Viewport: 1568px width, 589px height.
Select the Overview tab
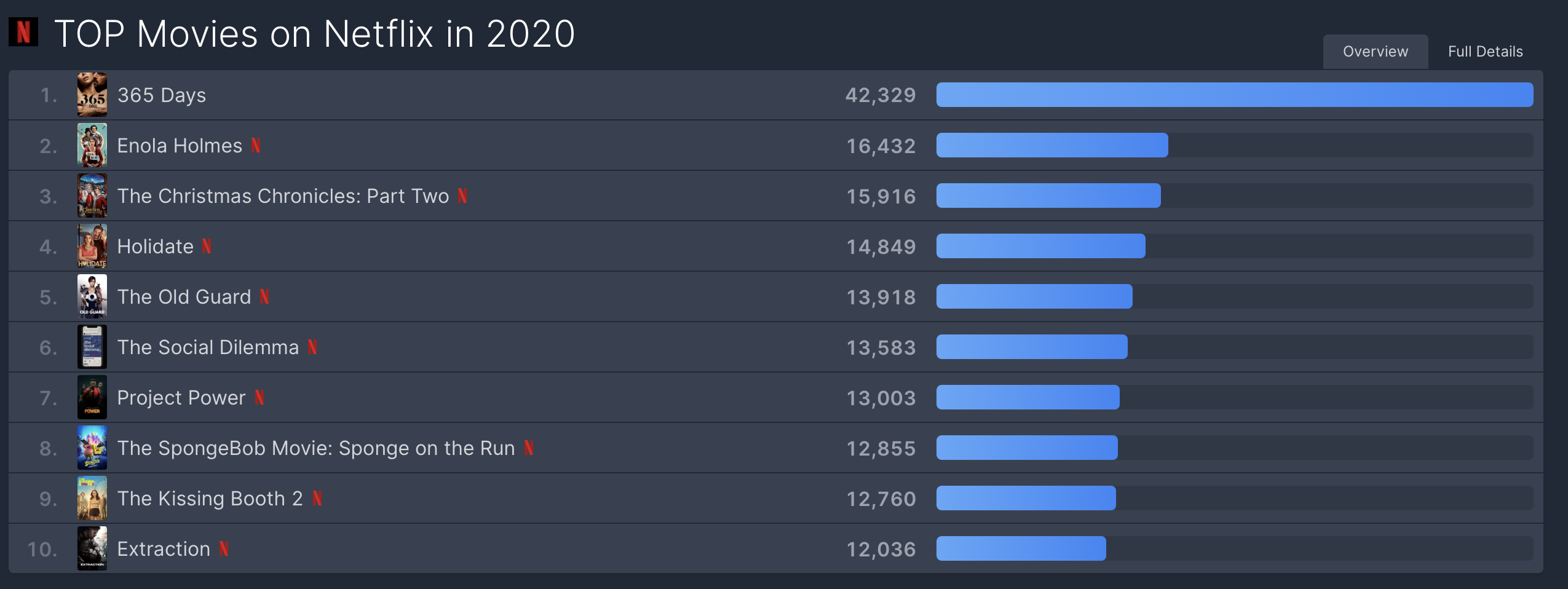[x=1375, y=51]
